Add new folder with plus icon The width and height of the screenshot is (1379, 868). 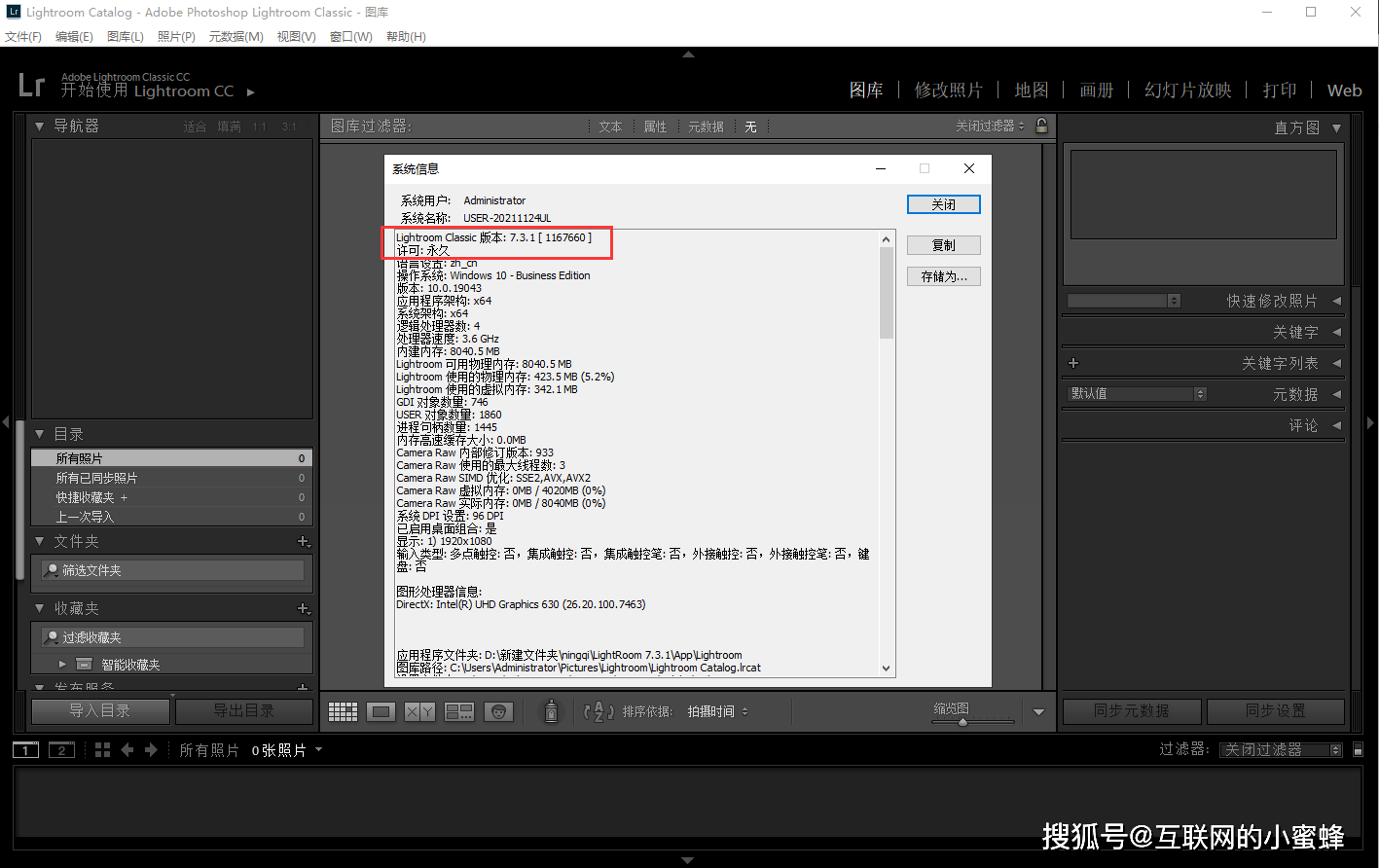304,542
